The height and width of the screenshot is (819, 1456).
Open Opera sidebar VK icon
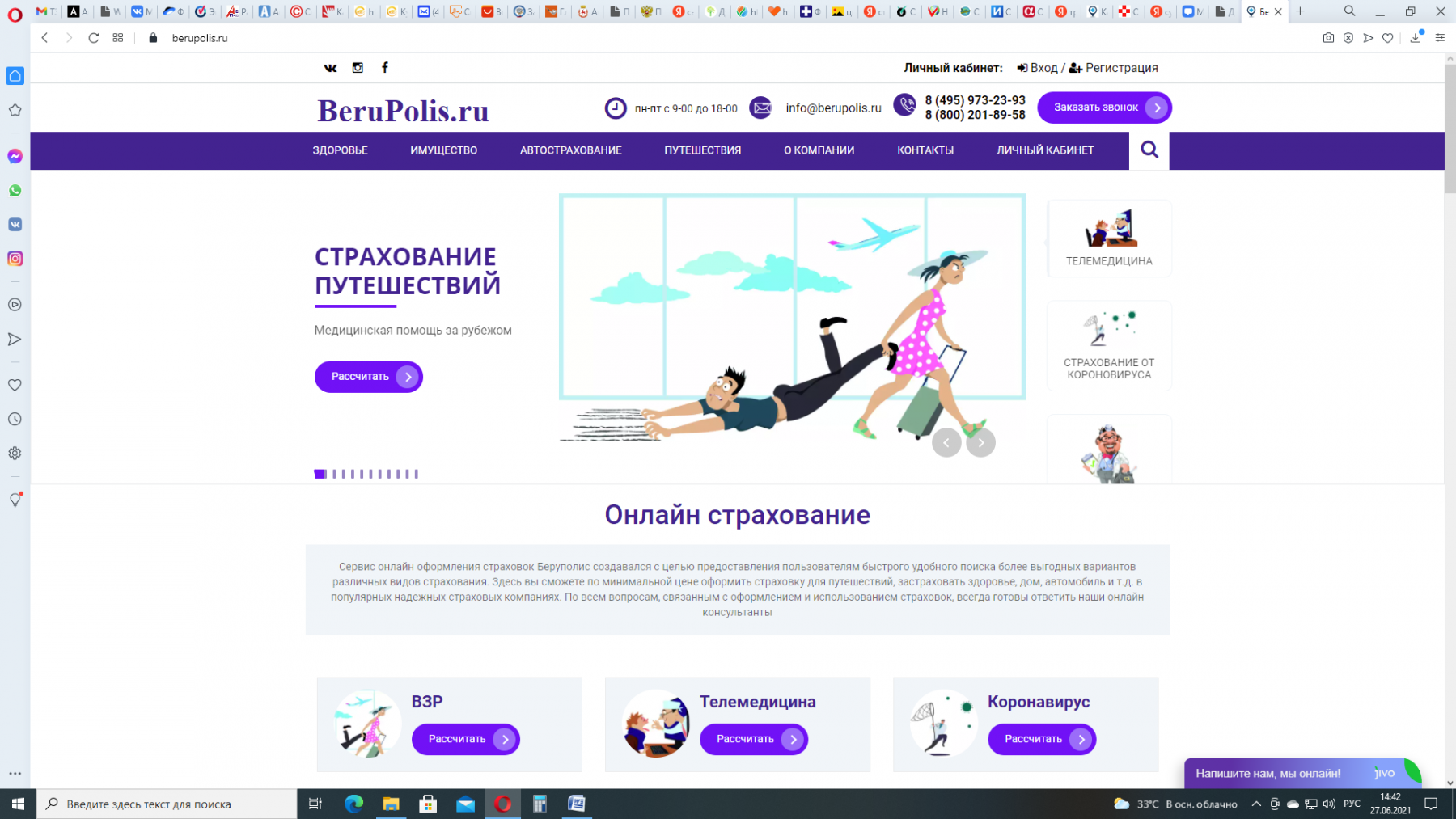(x=15, y=225)
